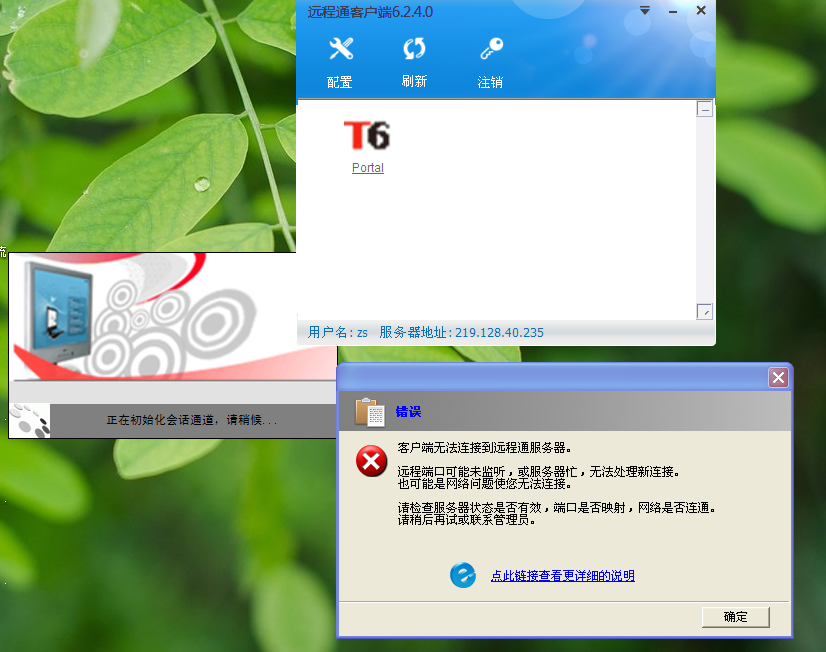This screenshot has width=826, height=652.
Task: Click the 正在初始化会话通道 status message
Action: (192, 420)
